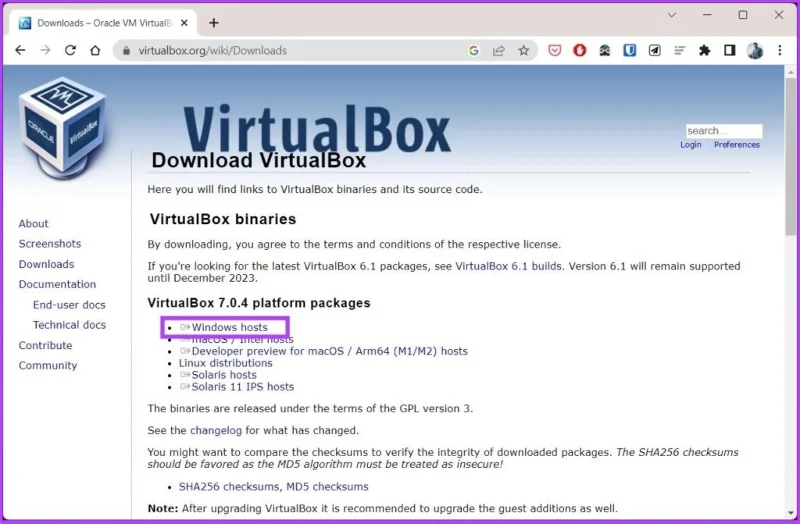
Task: Open the reading list lines icon
Action: tap(680, 50)
